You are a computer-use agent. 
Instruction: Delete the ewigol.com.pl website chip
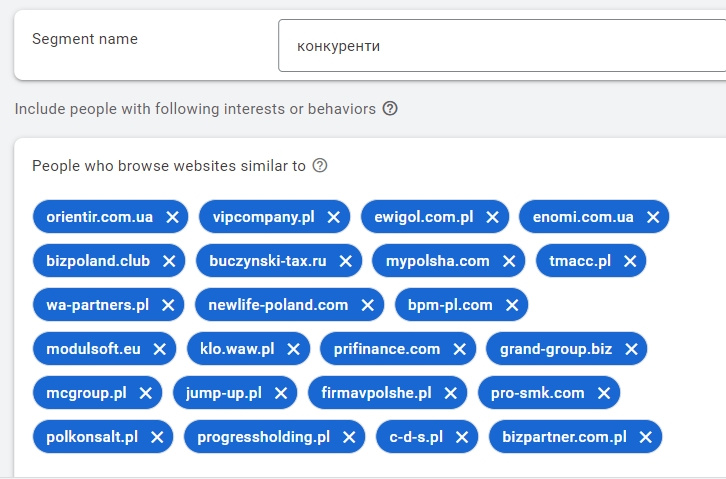pyautogui.click(x=492, y=217)
